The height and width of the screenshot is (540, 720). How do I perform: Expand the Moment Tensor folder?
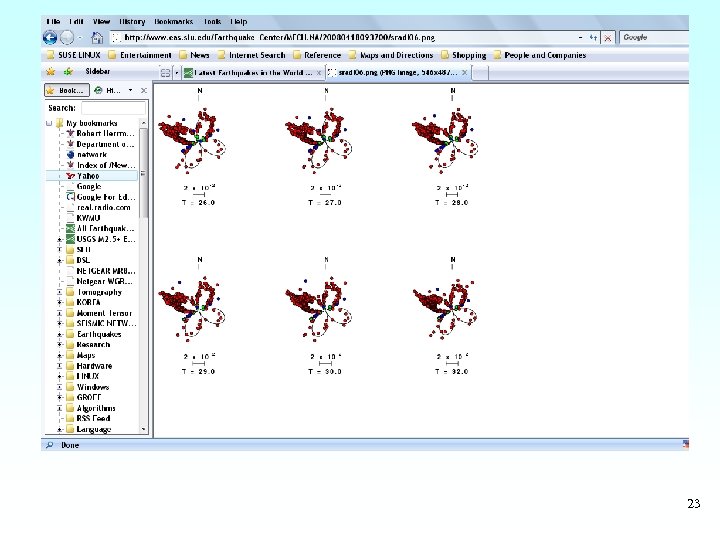59,313
